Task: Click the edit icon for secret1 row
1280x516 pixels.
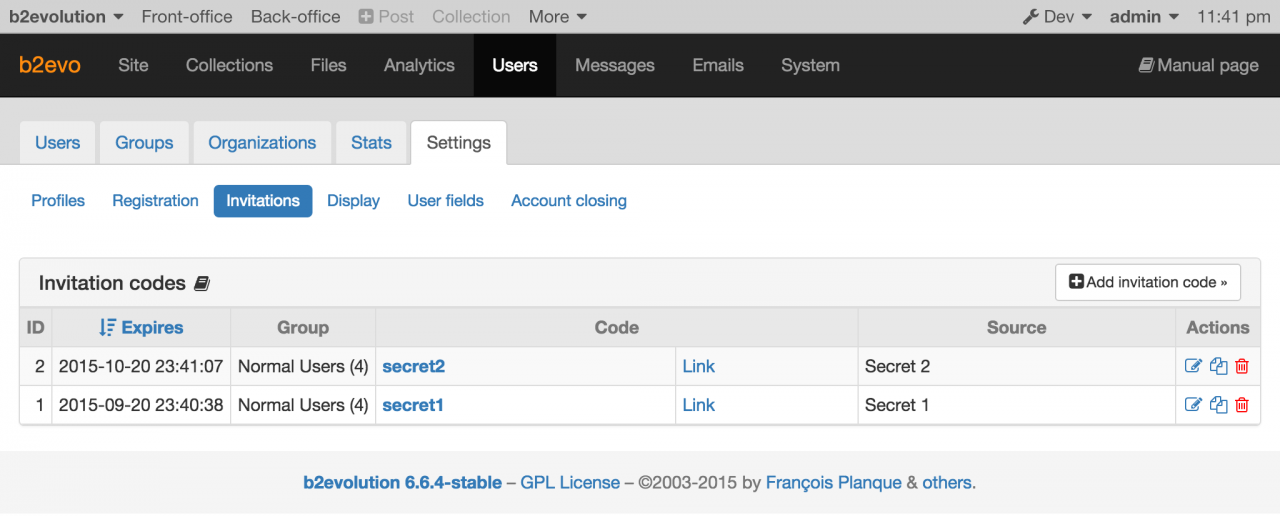Action: tap(1193, 405)
